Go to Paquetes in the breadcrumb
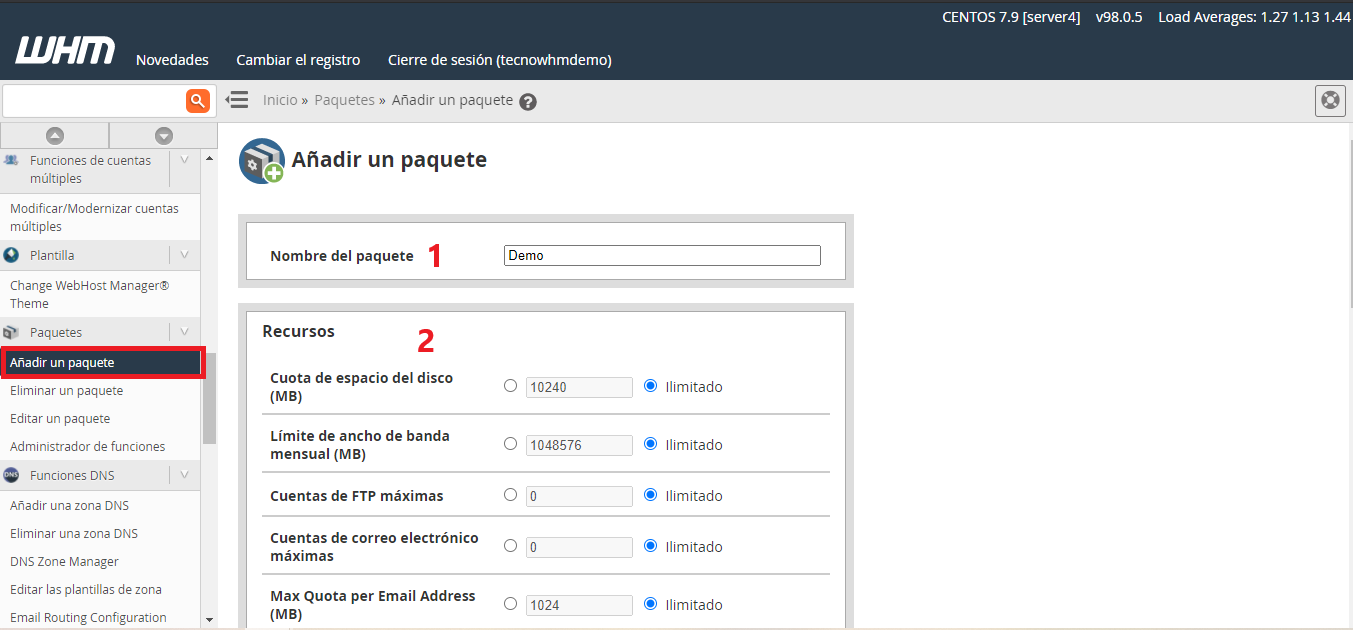Screen dimensions: 1353x630 (344, 100)
